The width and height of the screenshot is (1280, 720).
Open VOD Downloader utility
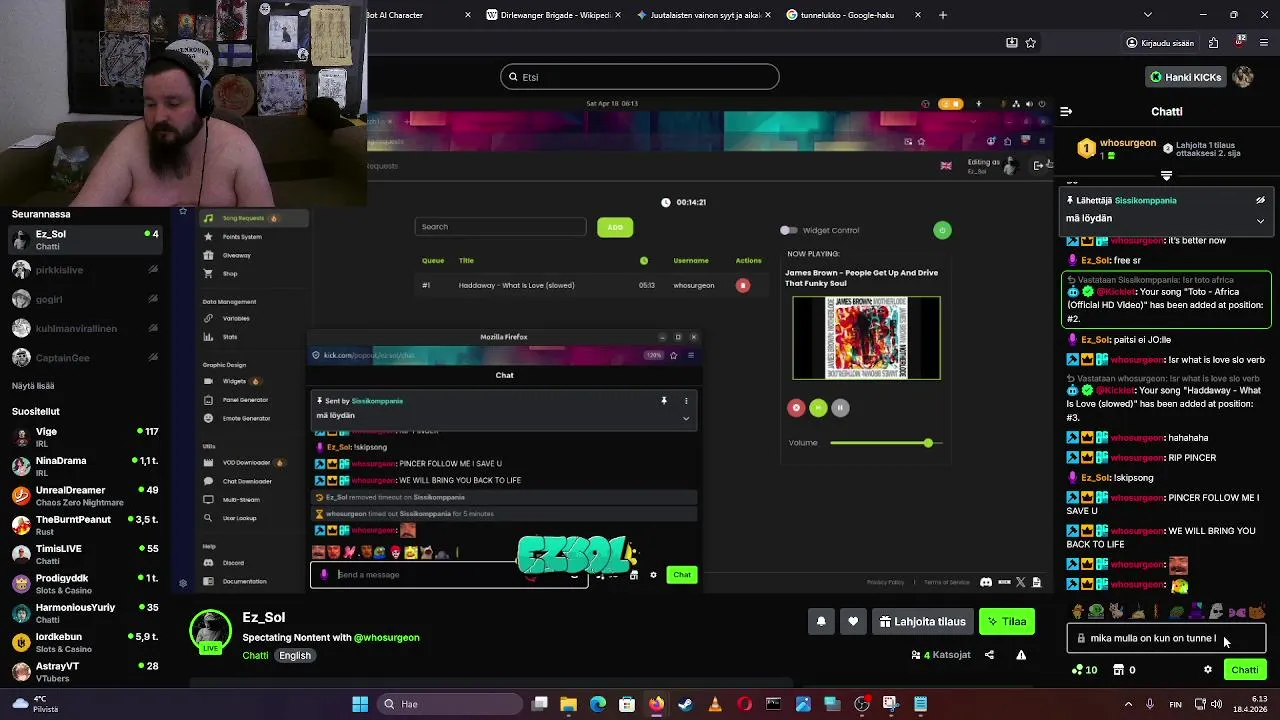pos(246,463)
